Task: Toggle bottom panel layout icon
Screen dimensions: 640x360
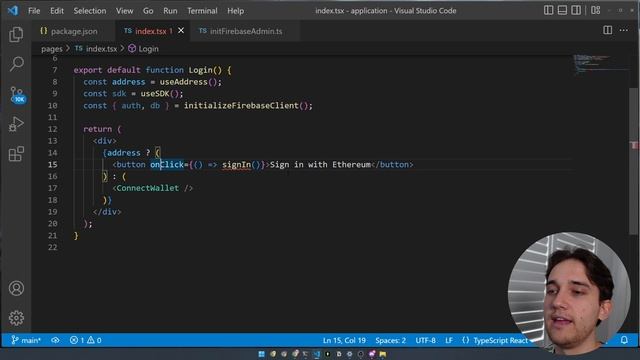Action: 562,10
